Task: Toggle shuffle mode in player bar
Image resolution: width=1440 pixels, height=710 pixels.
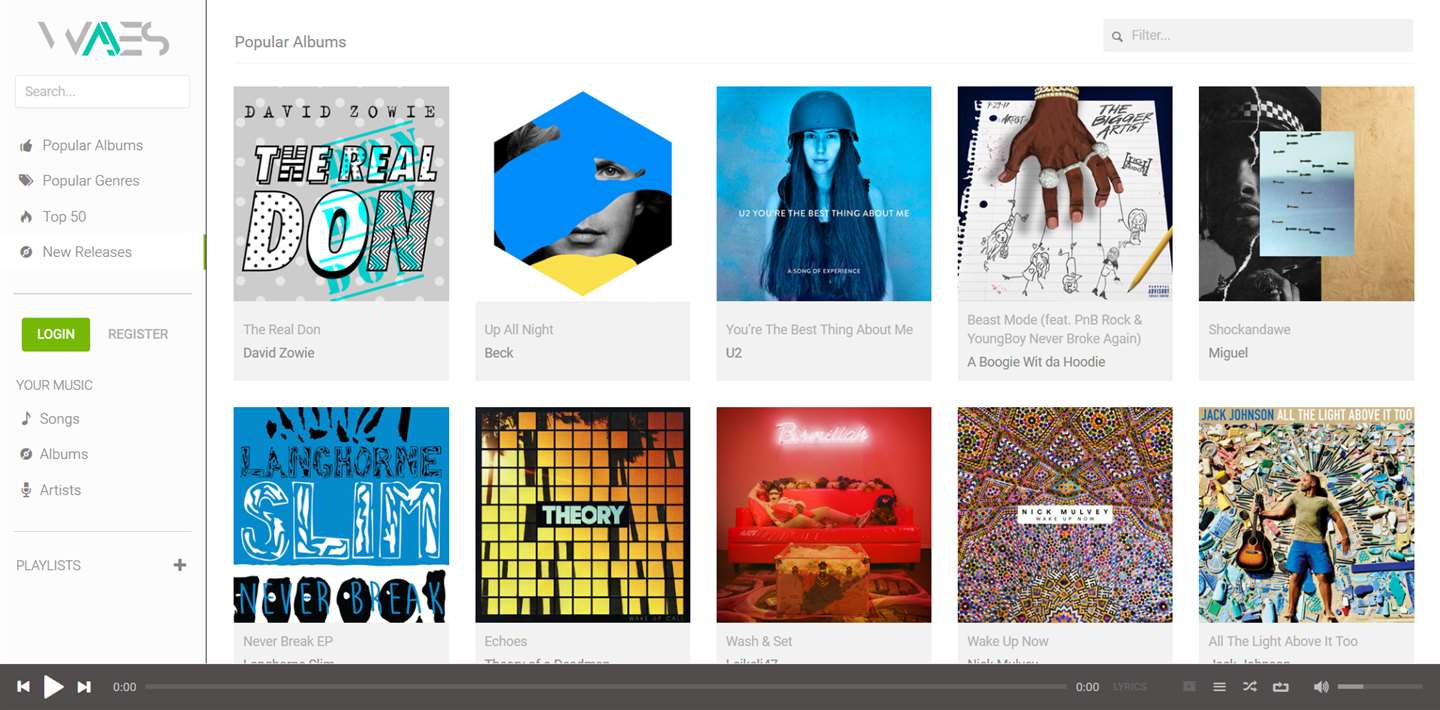Action: [x=1250, y=687]
